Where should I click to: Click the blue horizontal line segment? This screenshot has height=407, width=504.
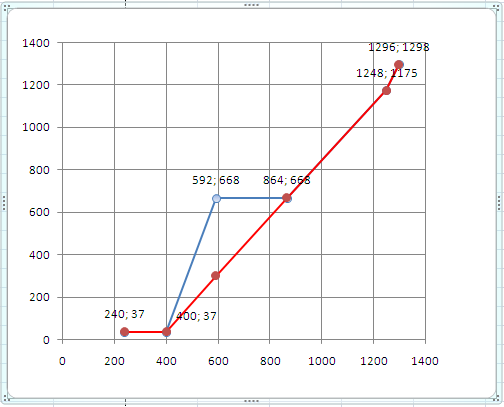point(252,198)
